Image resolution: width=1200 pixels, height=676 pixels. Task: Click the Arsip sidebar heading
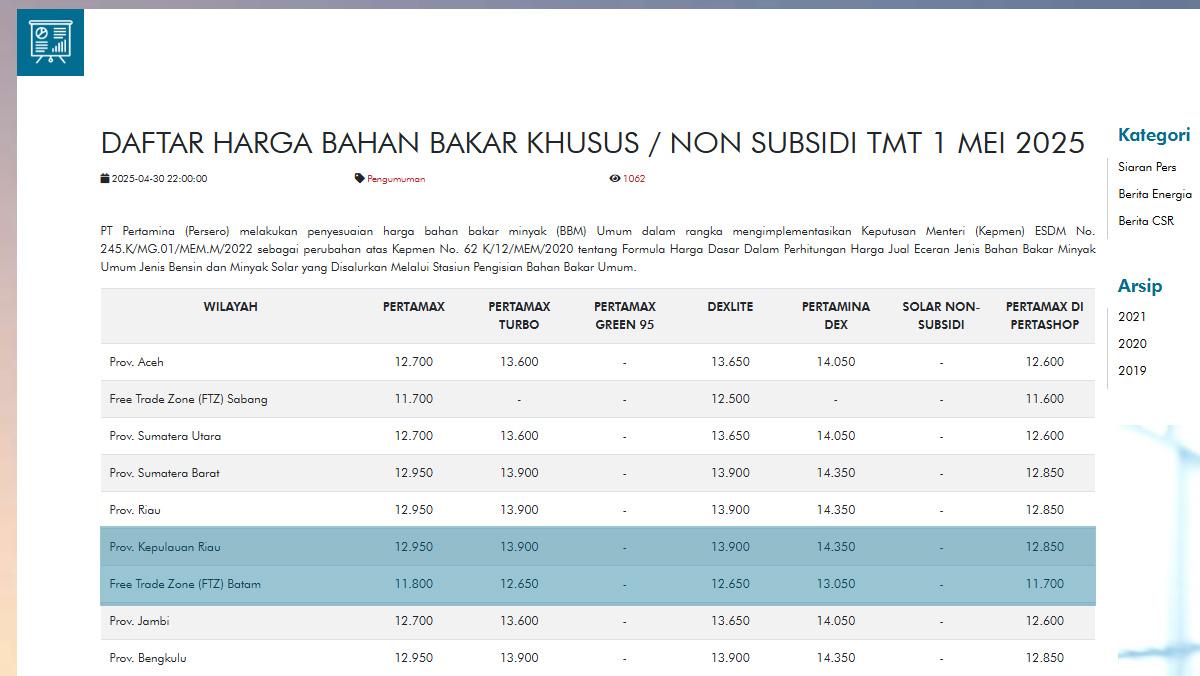click(1140, 285)
